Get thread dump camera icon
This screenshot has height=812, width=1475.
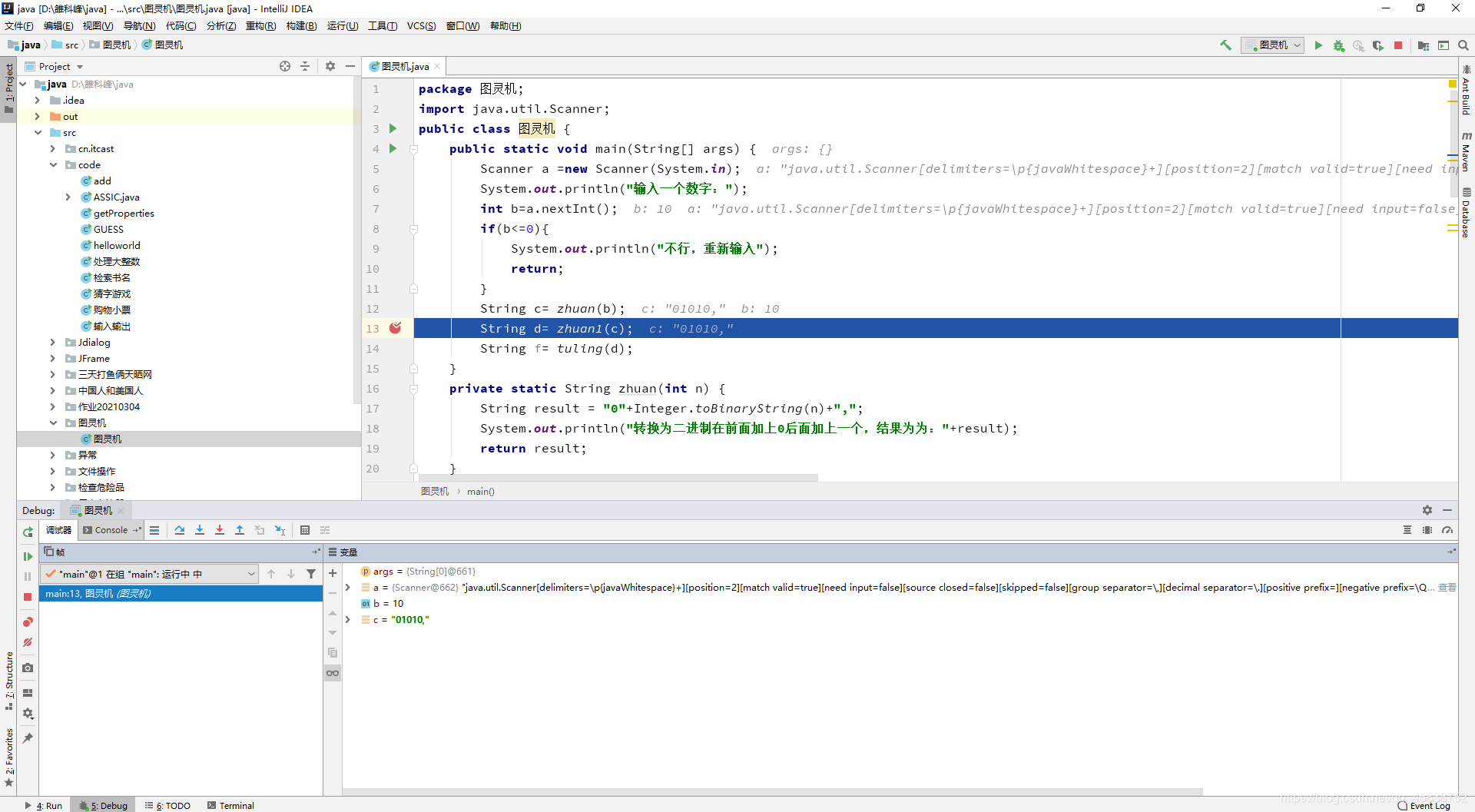click(28, 668)
